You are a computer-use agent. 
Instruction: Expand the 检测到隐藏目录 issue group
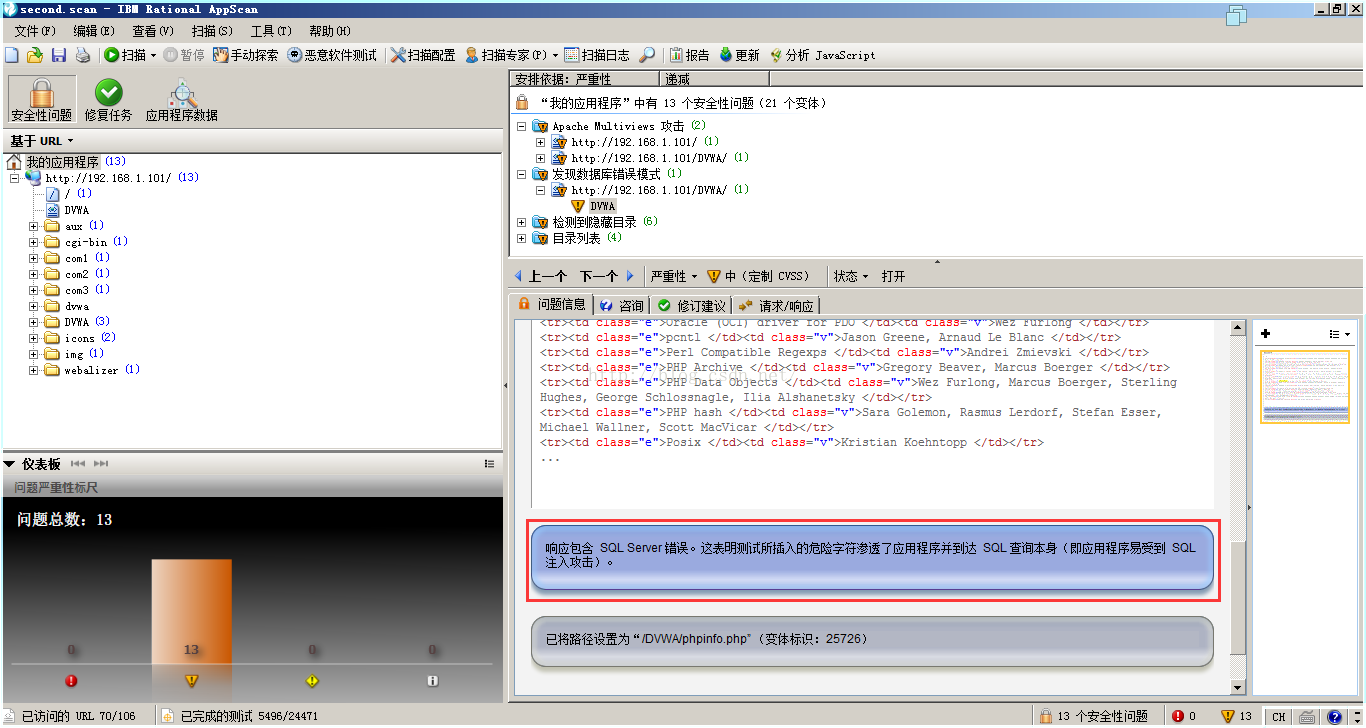(x=521, y=222)
